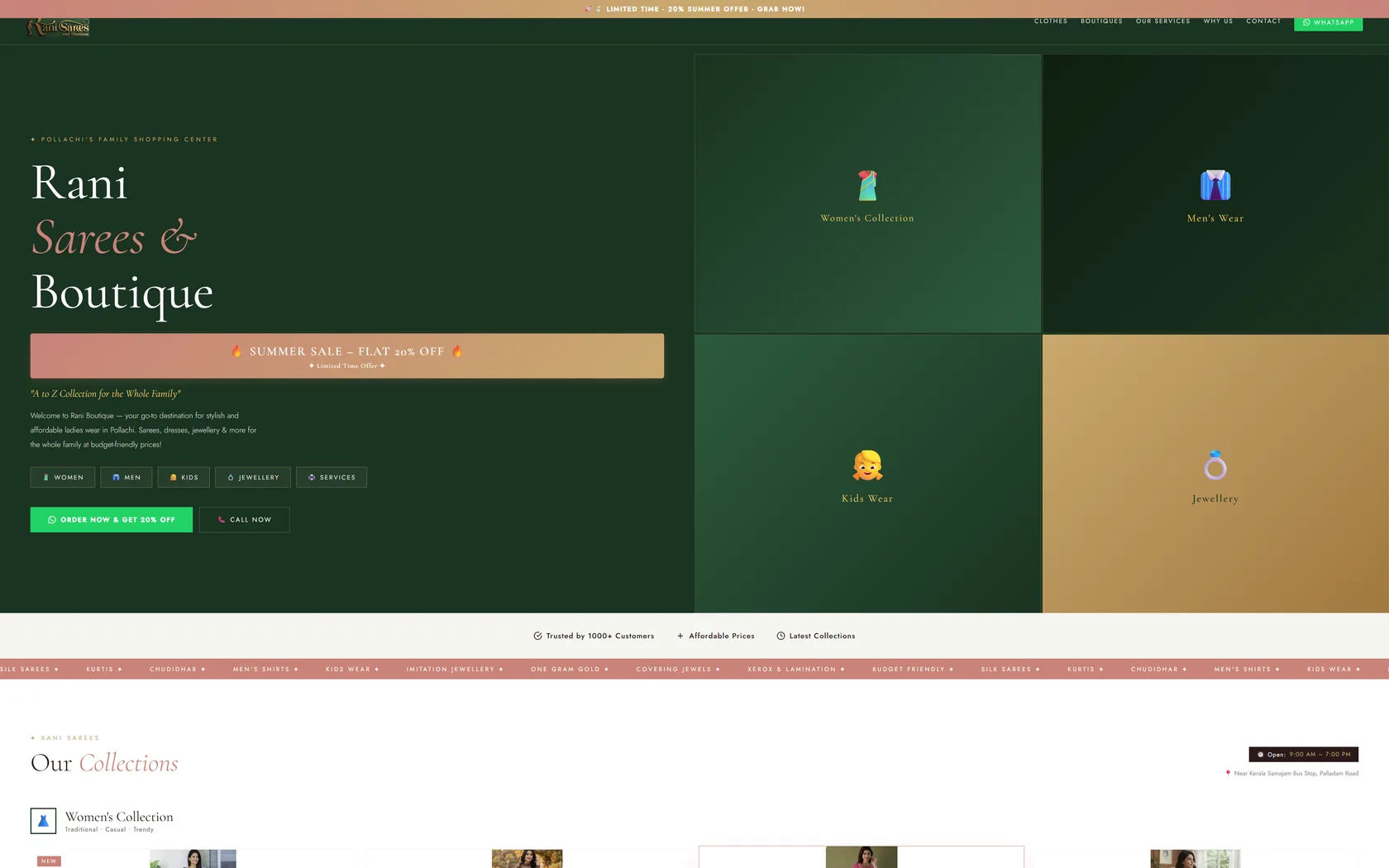This screenshot has width=1389, height=868.
Task: Open Women's Collection tile label
Action: point(867,218)
